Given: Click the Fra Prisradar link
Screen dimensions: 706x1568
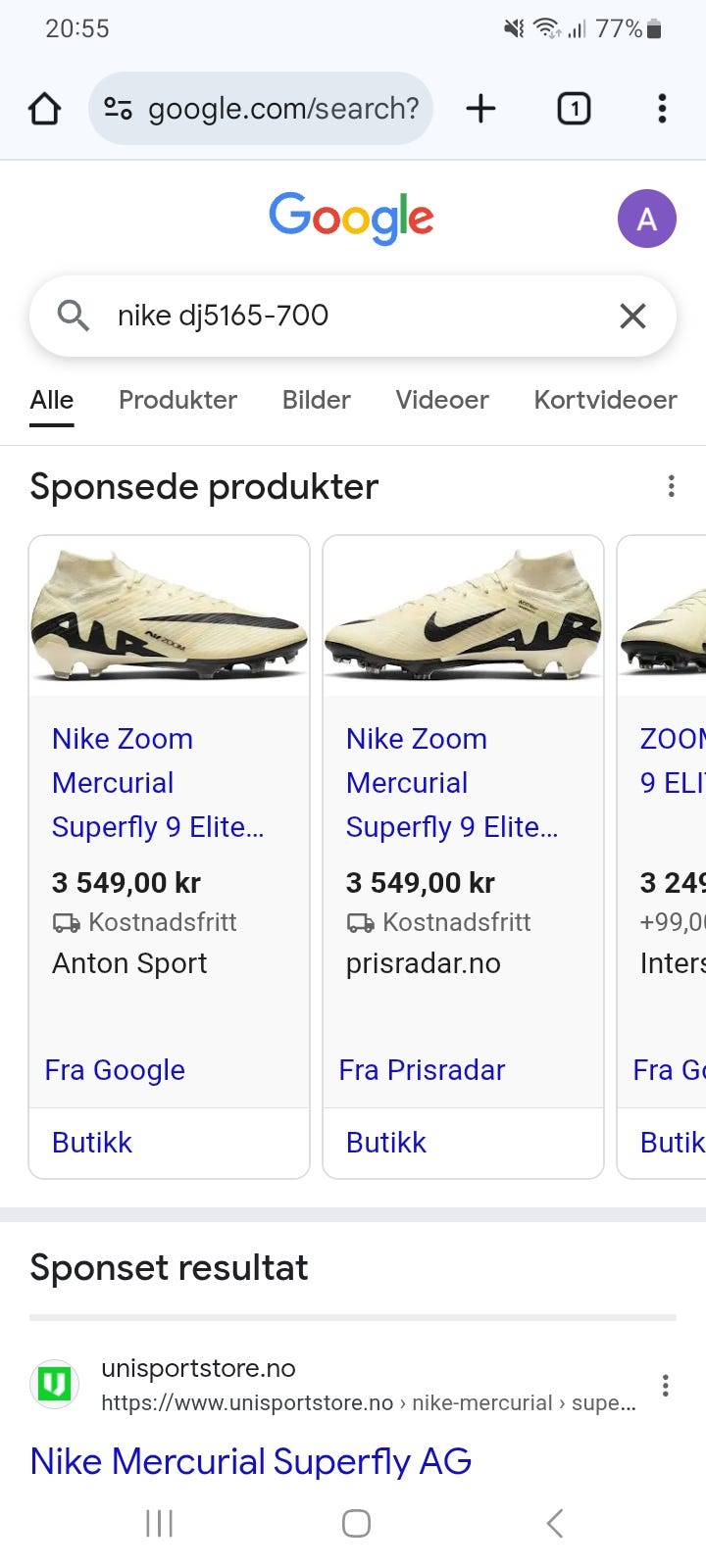Looking at the screenshot, I should point(422,1070).
